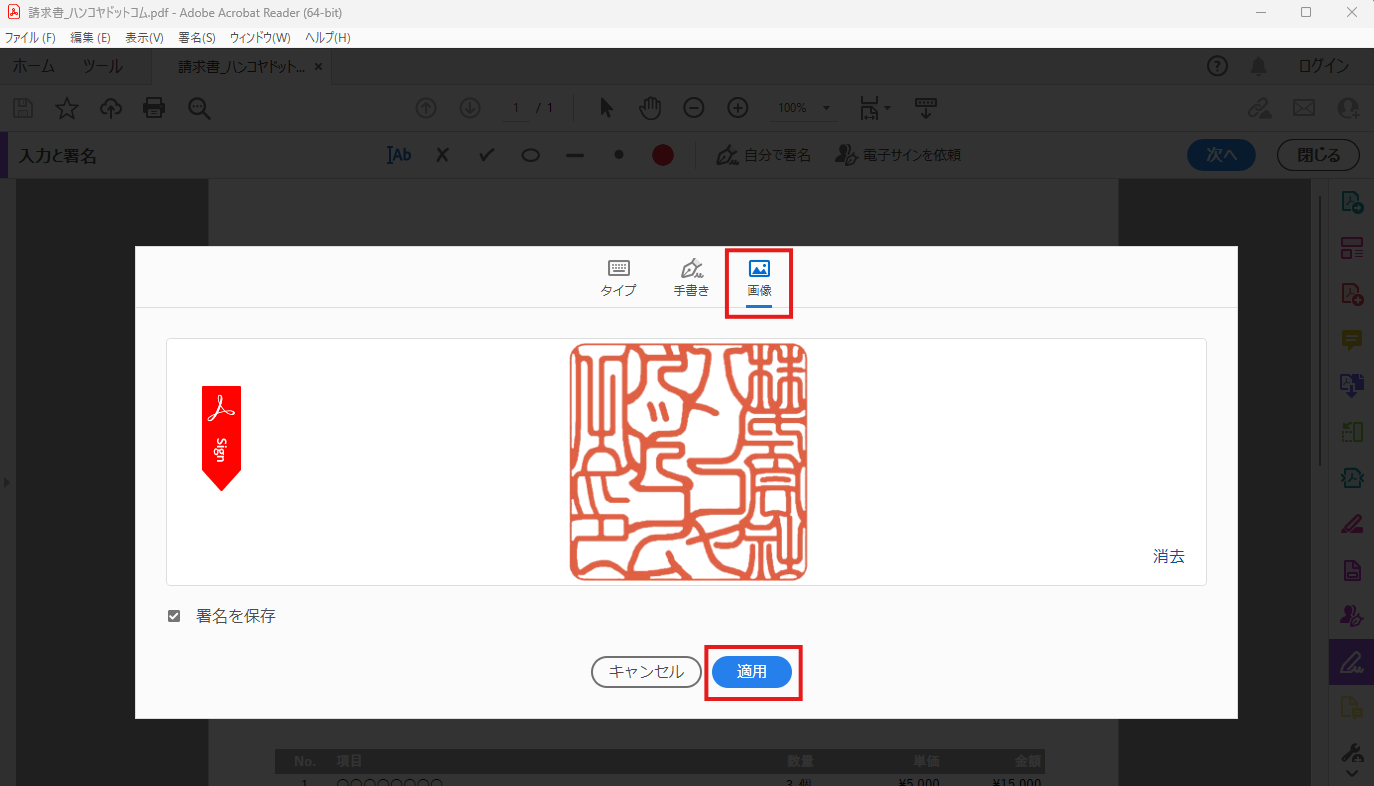Click the star to favorite the document
The height and width of the screenshot is (786, 1374).
[x=66, y=107]
